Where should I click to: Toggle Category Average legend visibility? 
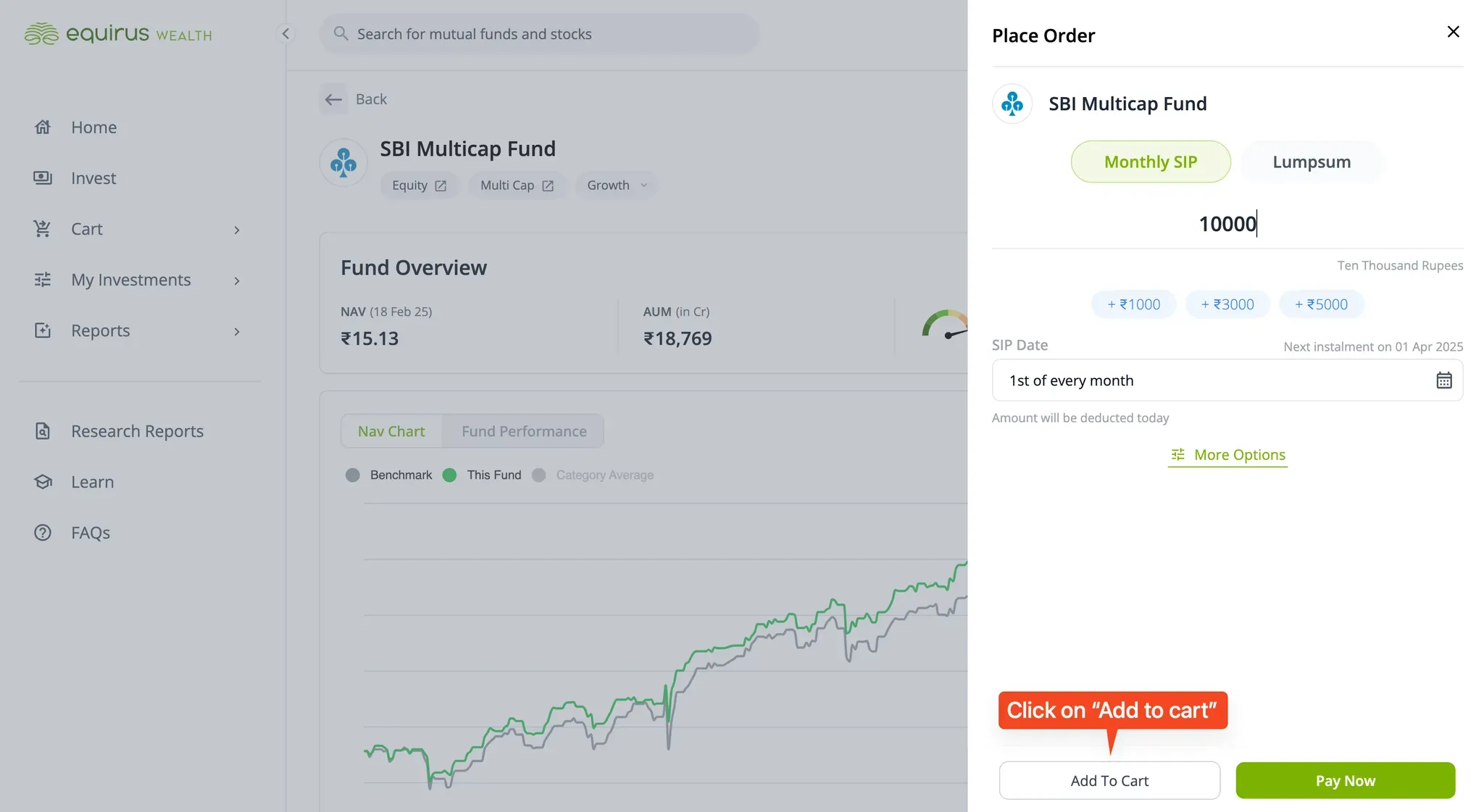coord(593,475)
